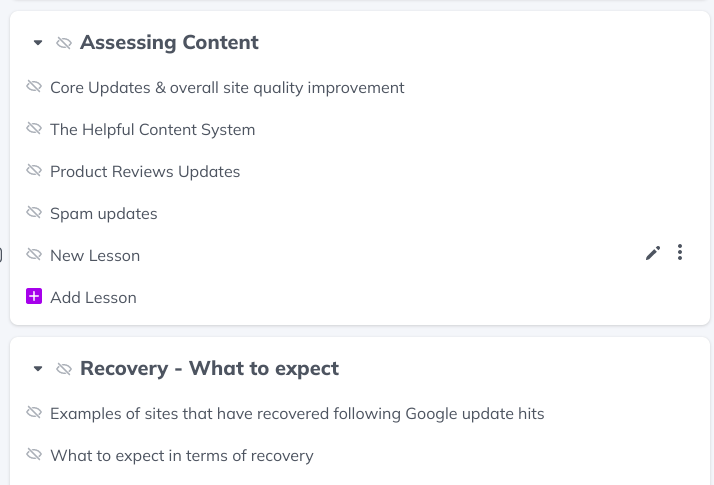Toggle visibility of Recovery - What to expect section
714x485 pixels.
(64, 369)
